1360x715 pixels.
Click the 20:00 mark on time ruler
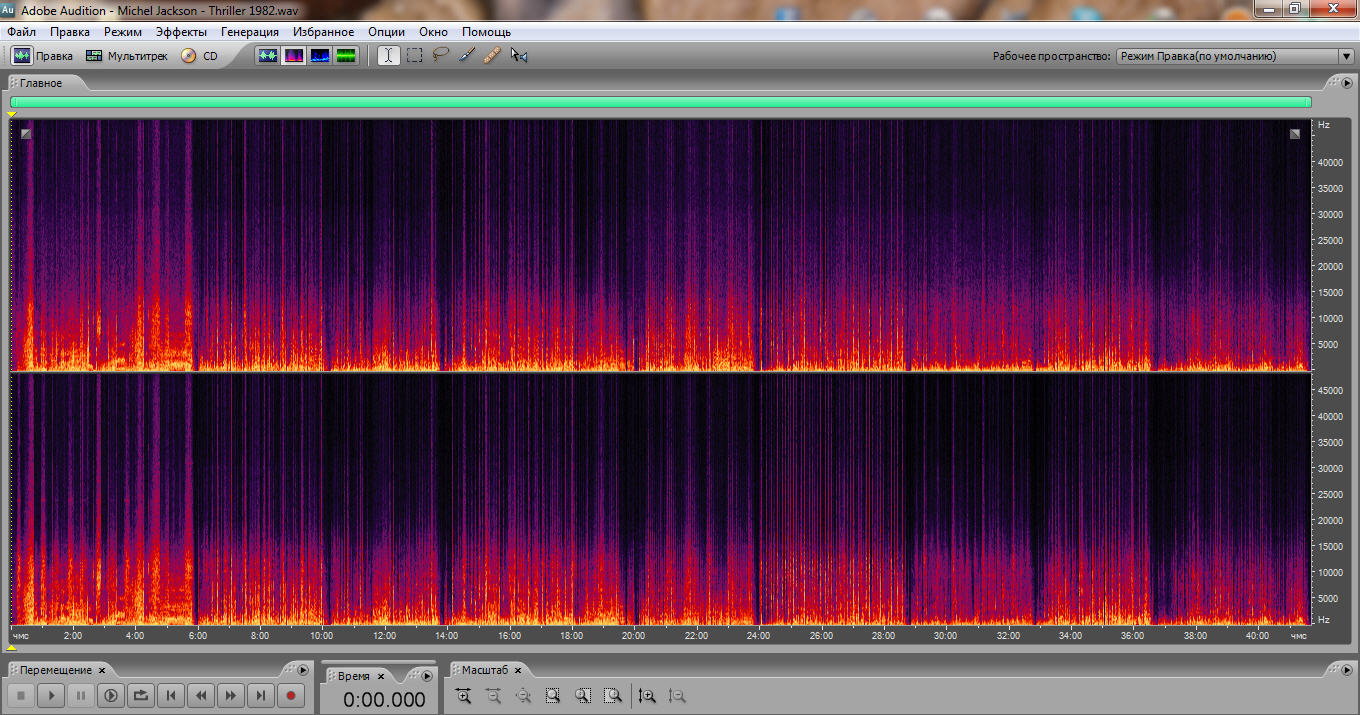[x=633, y=636]
